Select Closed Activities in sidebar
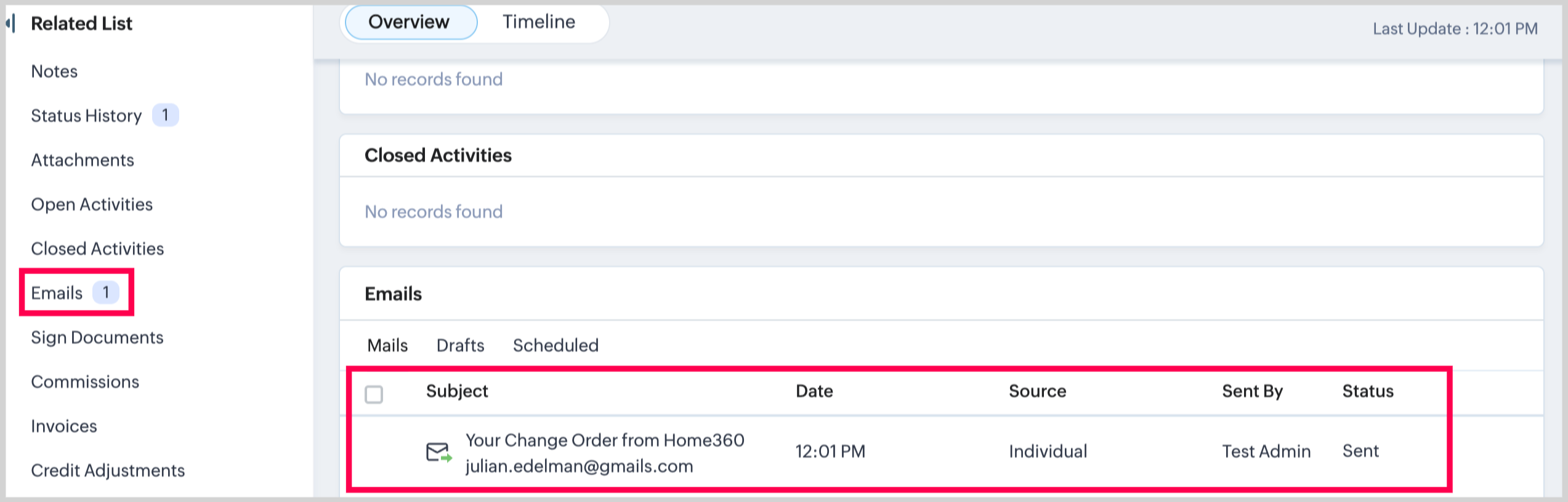The width and height of the screenshot is (1568, 502). click(97, 249)
